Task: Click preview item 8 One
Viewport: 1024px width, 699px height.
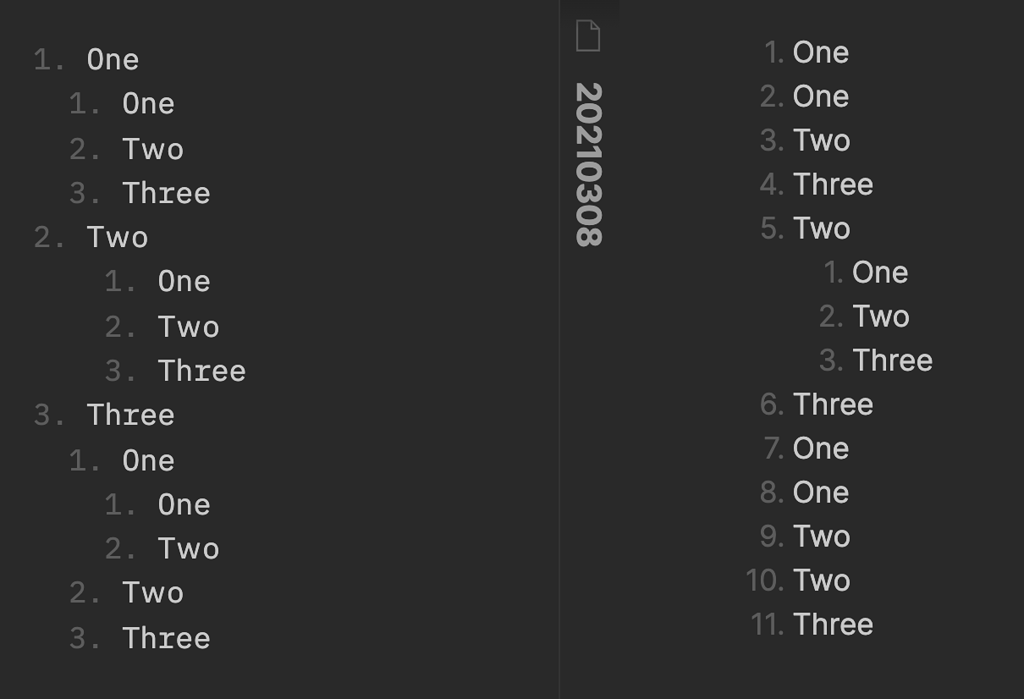Action: tap(821, 492)
